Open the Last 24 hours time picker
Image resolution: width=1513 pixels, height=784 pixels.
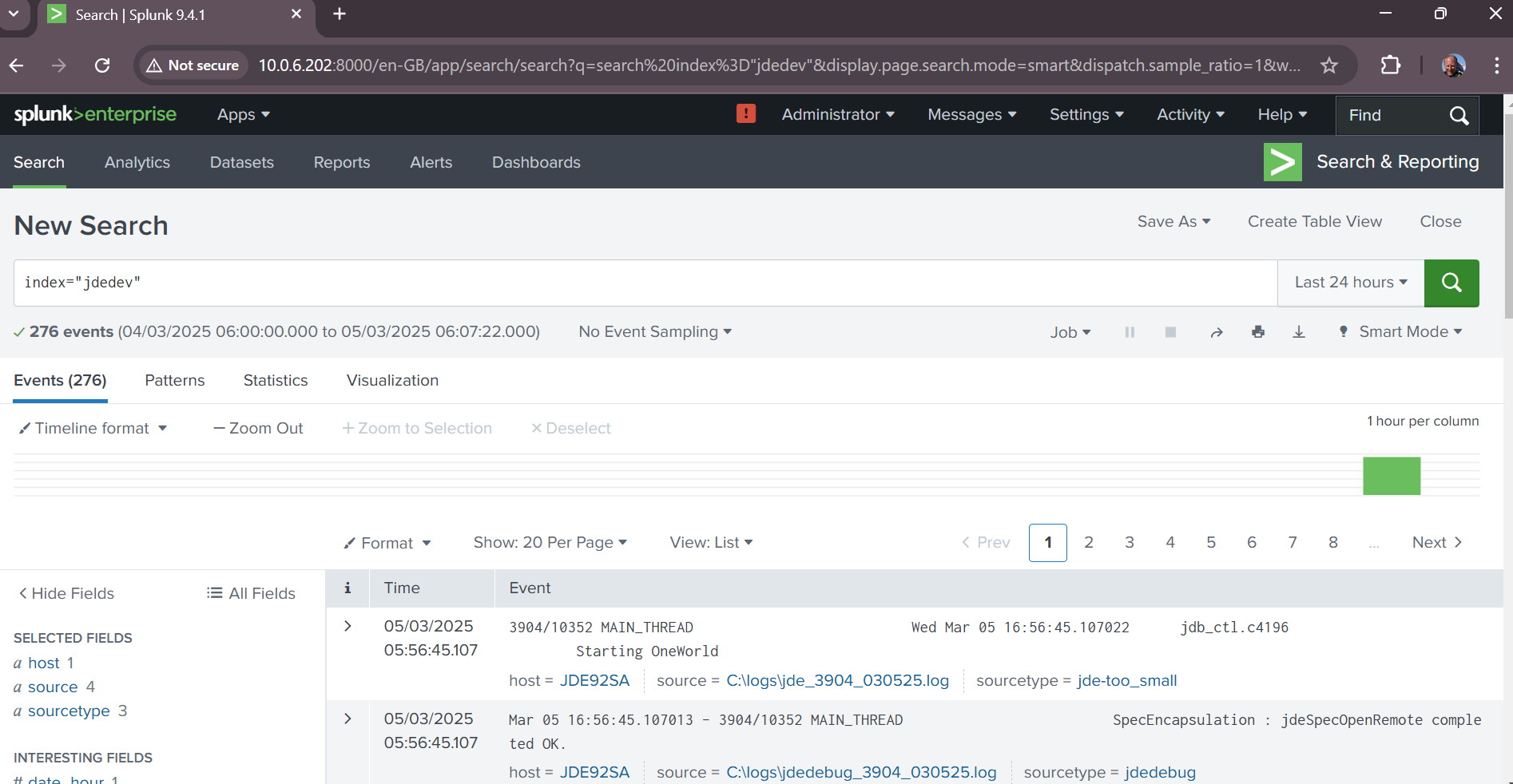(1350, 283)
